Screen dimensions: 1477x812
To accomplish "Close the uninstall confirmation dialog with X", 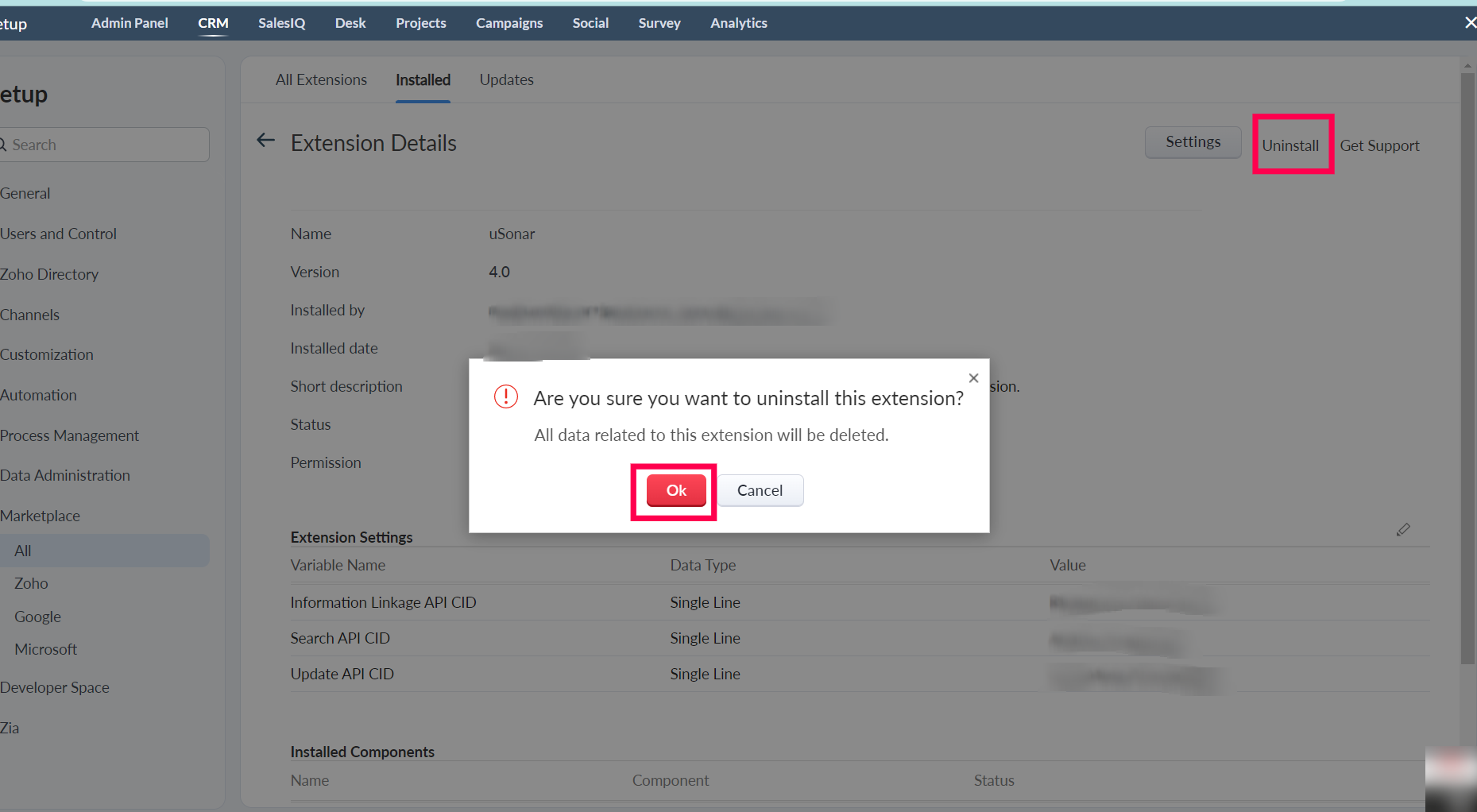I will 973,378.
